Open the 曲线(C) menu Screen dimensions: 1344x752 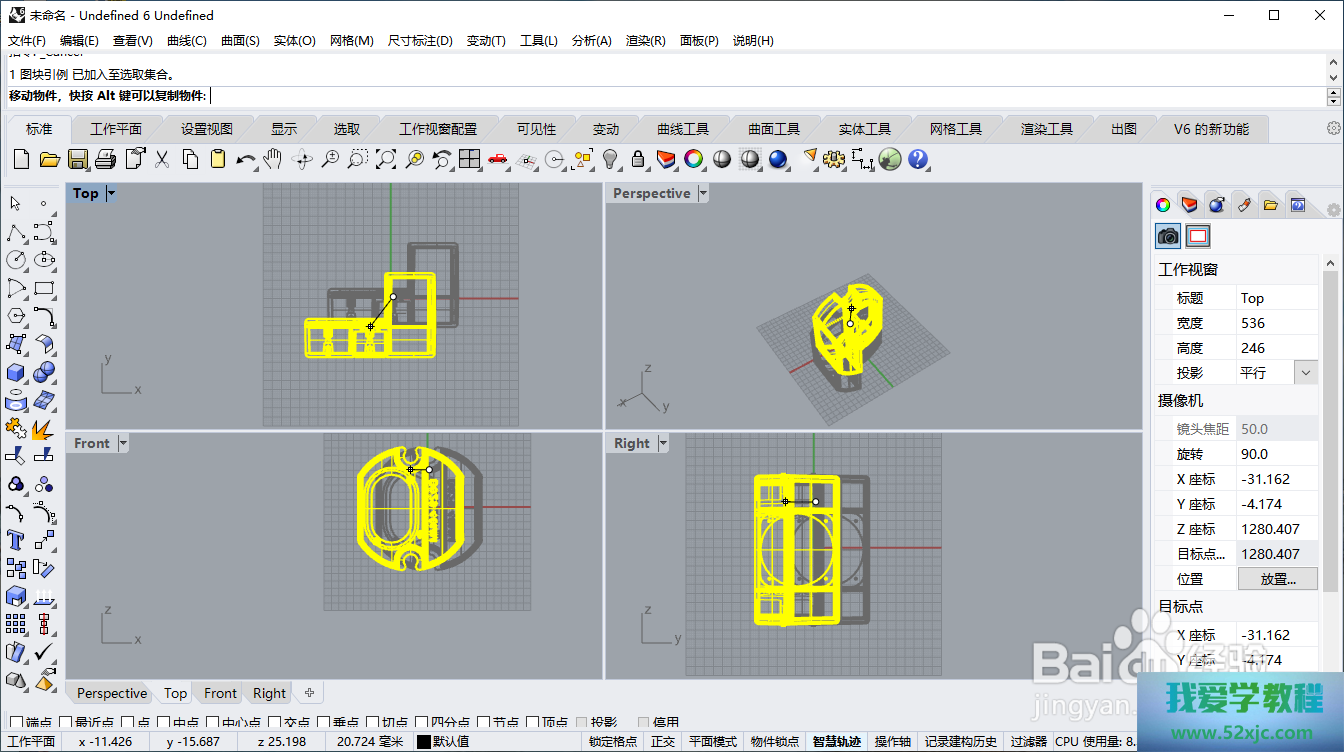[x=186, y=41]
